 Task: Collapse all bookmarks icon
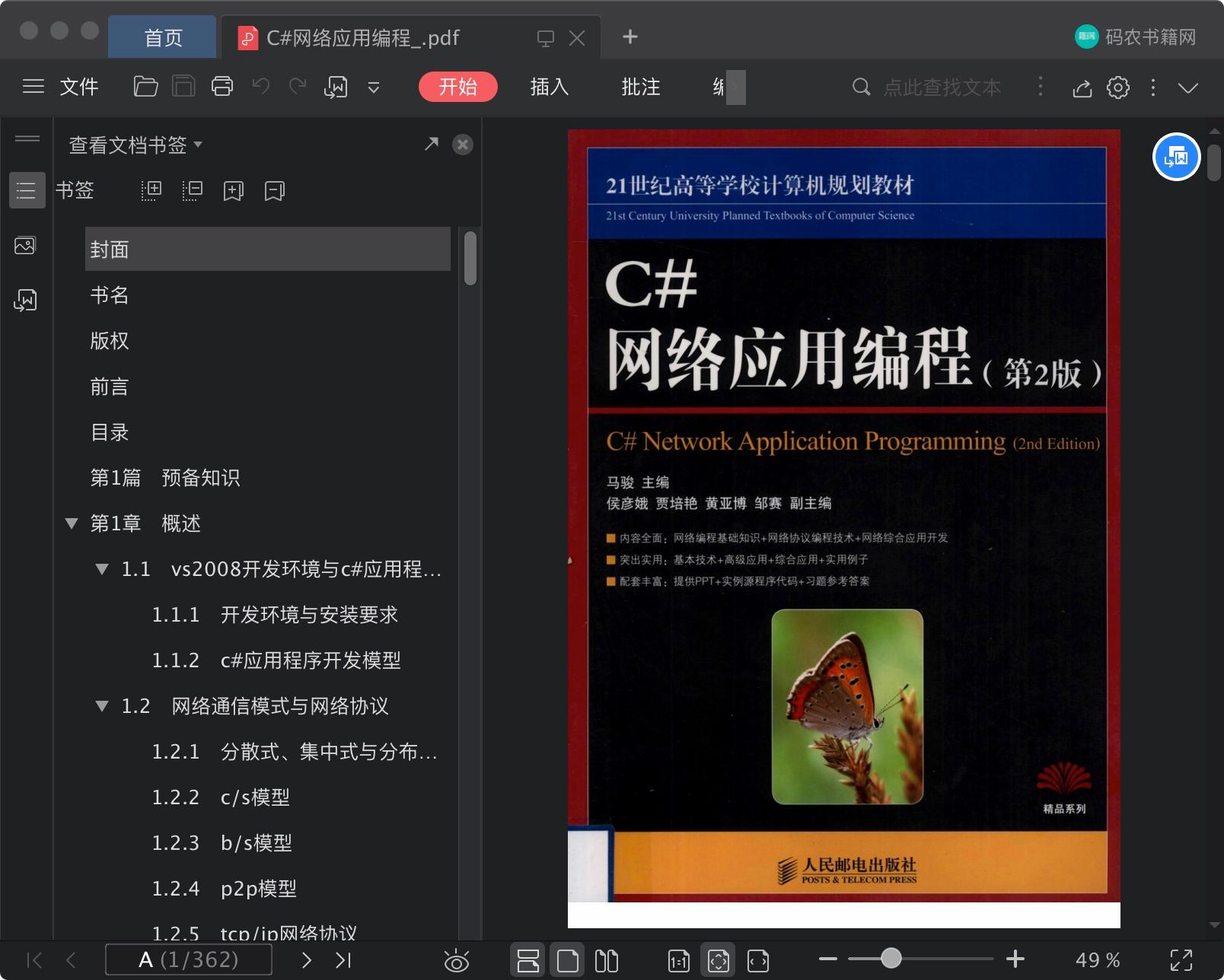(x=193, y=190)
